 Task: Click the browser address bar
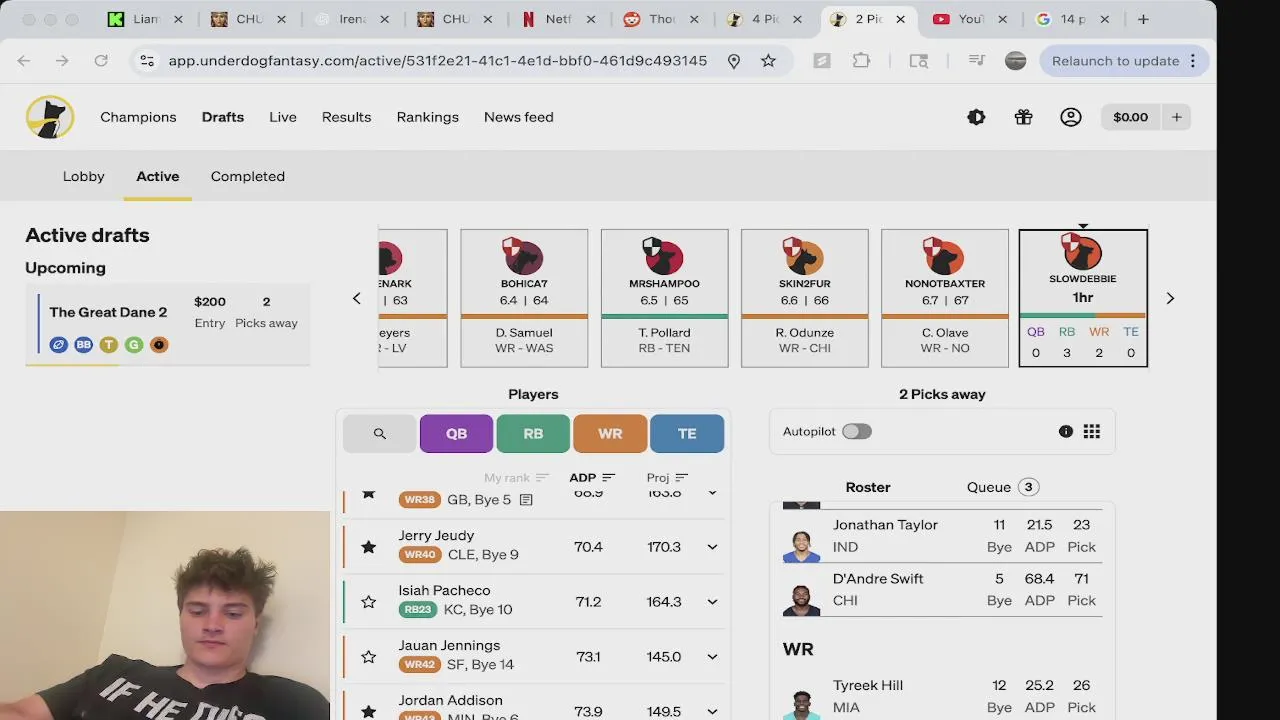click(438, 61)
